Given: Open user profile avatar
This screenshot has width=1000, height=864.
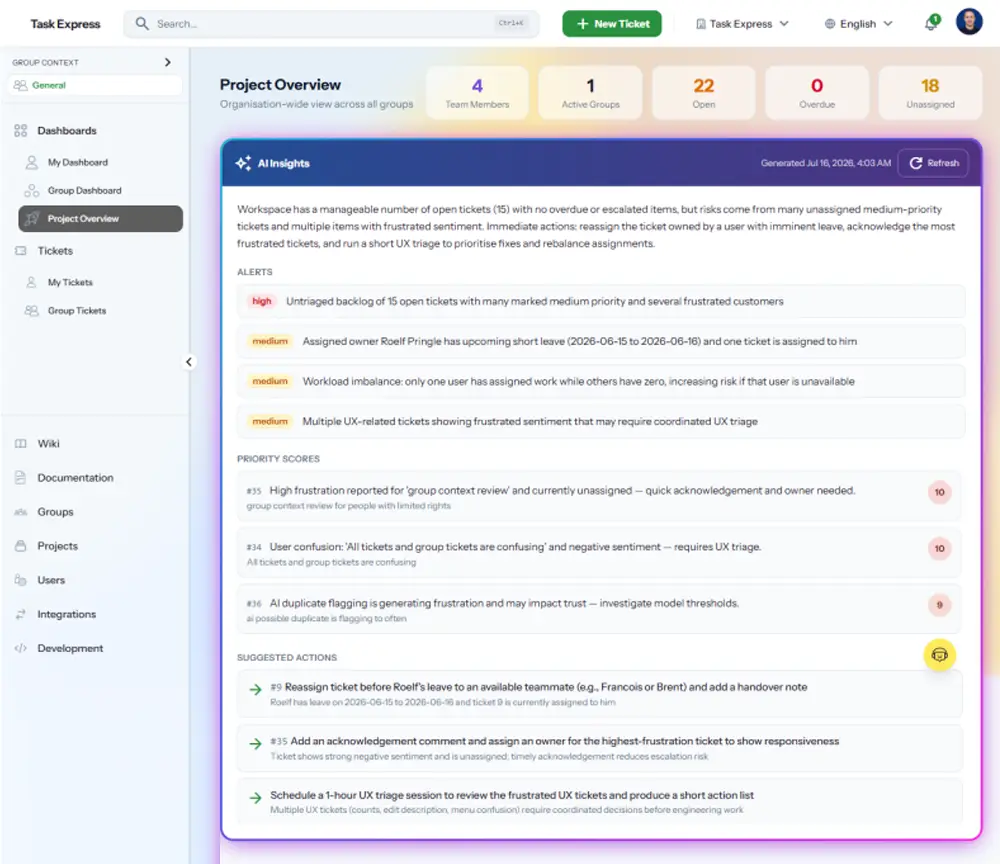Looking at the screenshot, I should tap(969, 22).
